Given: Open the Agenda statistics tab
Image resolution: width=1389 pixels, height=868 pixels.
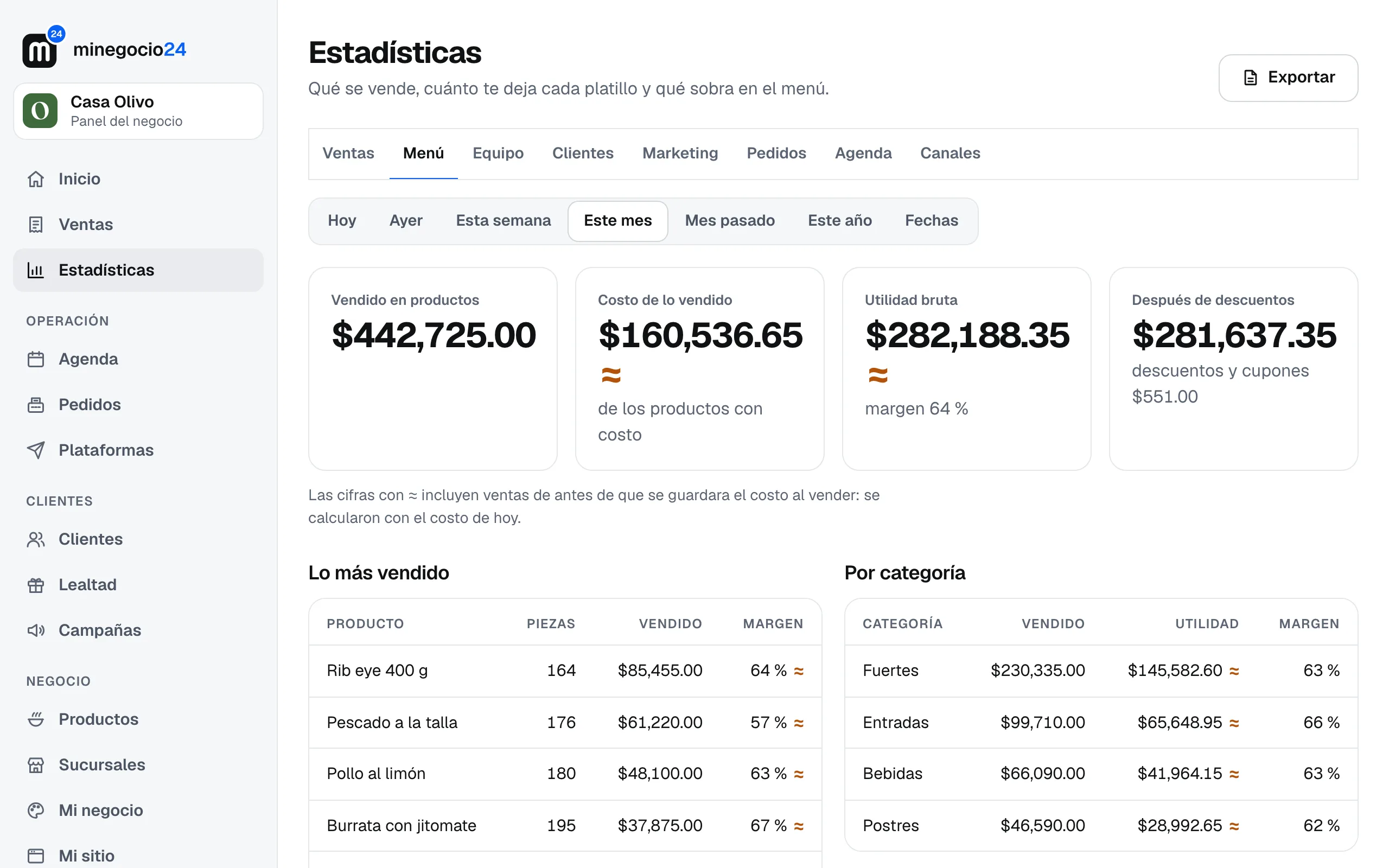Looking at the screenshot, I should pyautogui.click(x=863, y=154).
